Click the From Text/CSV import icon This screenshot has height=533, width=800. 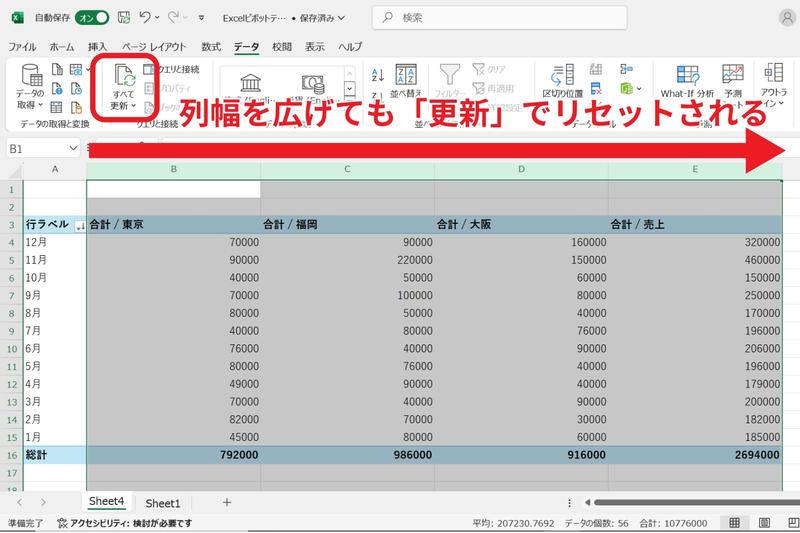click(x=57, y=69)
